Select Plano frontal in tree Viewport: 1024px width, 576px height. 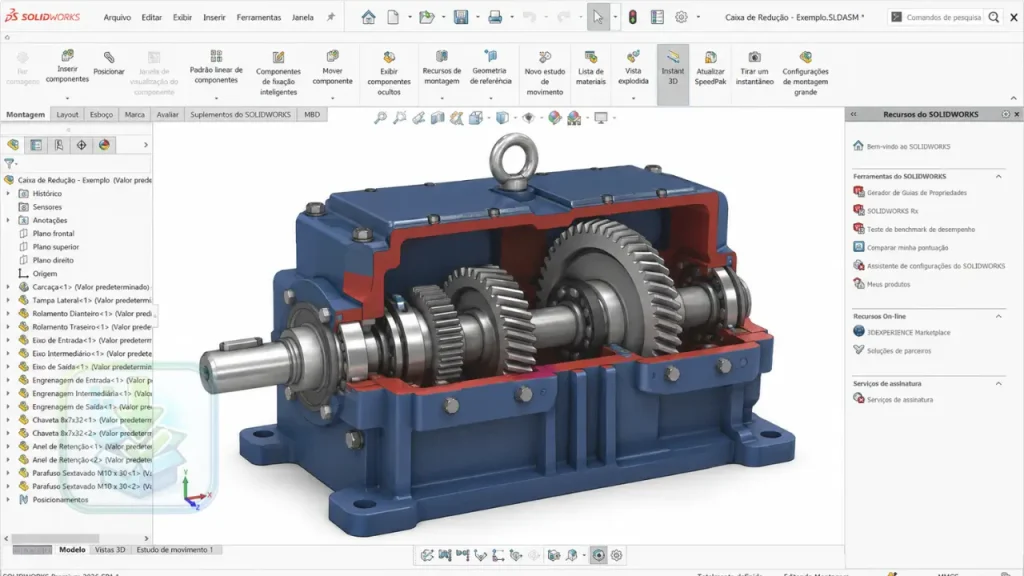[x=54, y=233]
